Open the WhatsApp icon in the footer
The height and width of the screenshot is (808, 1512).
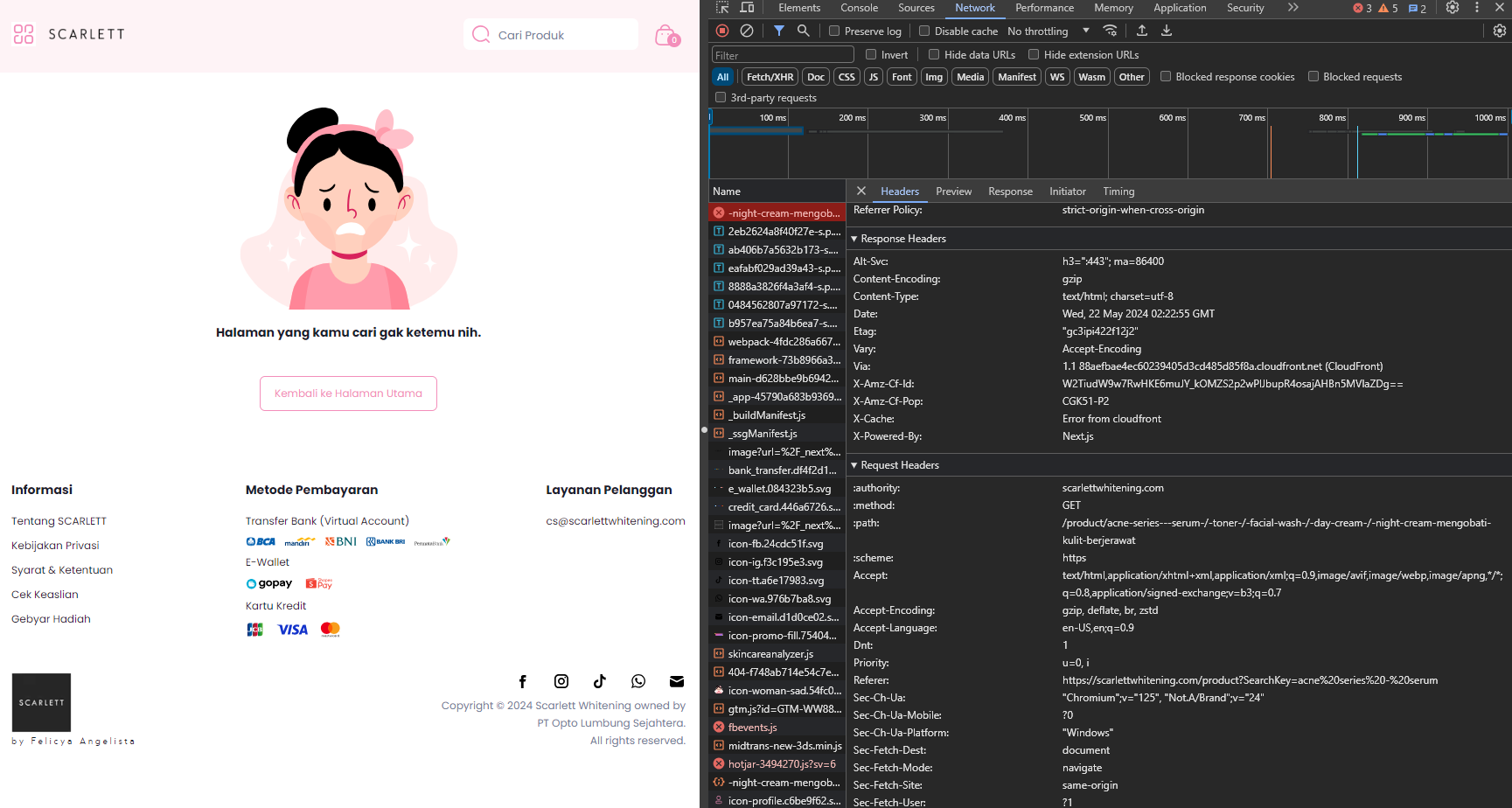[638, 681]
